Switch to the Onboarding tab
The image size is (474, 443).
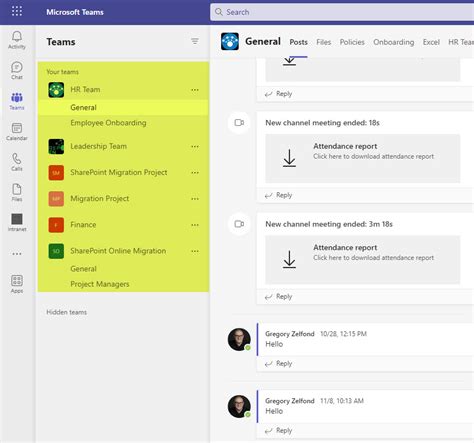point(394,42)
